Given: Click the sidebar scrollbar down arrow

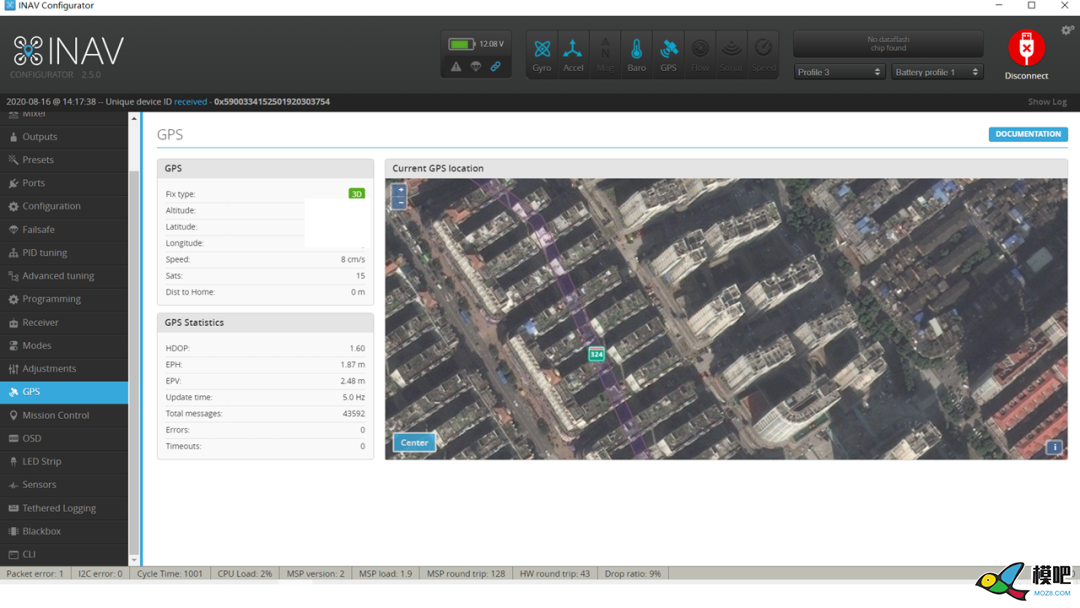Looking at the screenshot, I should [x=134, y=560].
